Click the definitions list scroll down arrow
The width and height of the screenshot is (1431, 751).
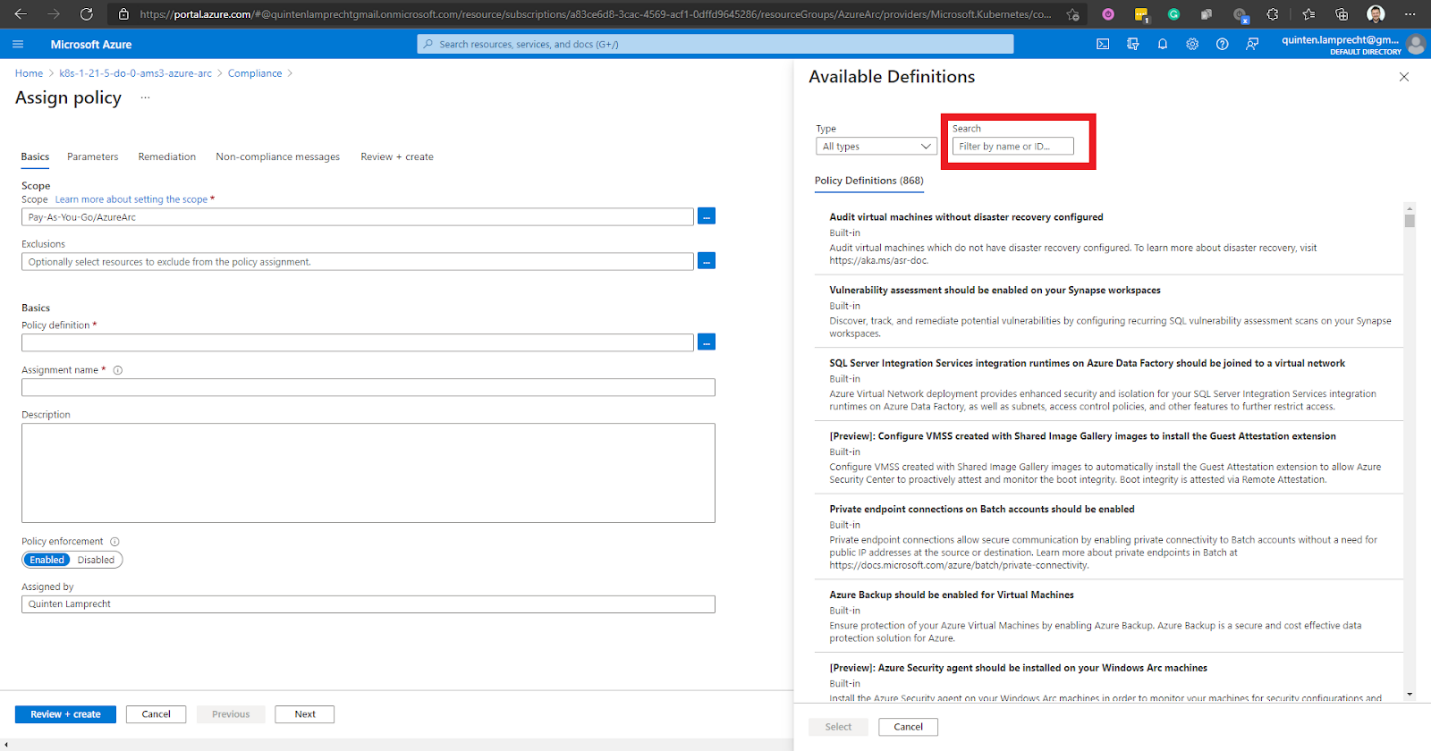[1409, 694]
